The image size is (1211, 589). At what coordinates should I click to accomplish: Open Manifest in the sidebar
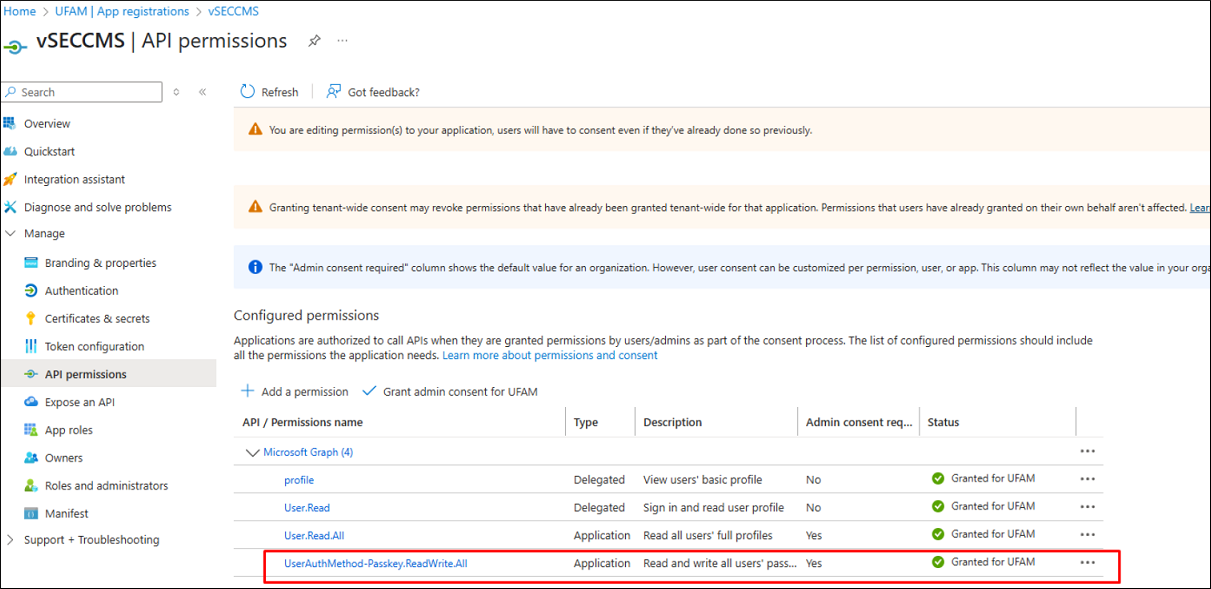click(x=67, y=514)
